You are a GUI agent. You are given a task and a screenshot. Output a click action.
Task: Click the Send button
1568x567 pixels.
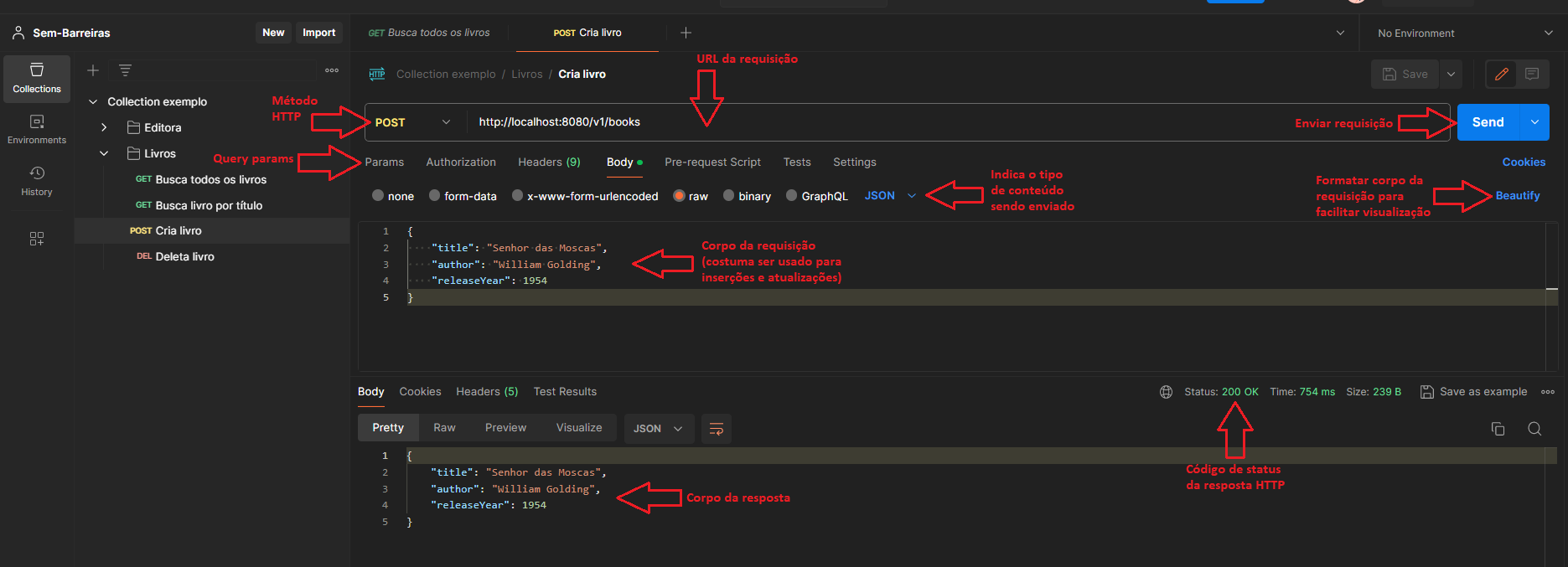(1488, 122)
